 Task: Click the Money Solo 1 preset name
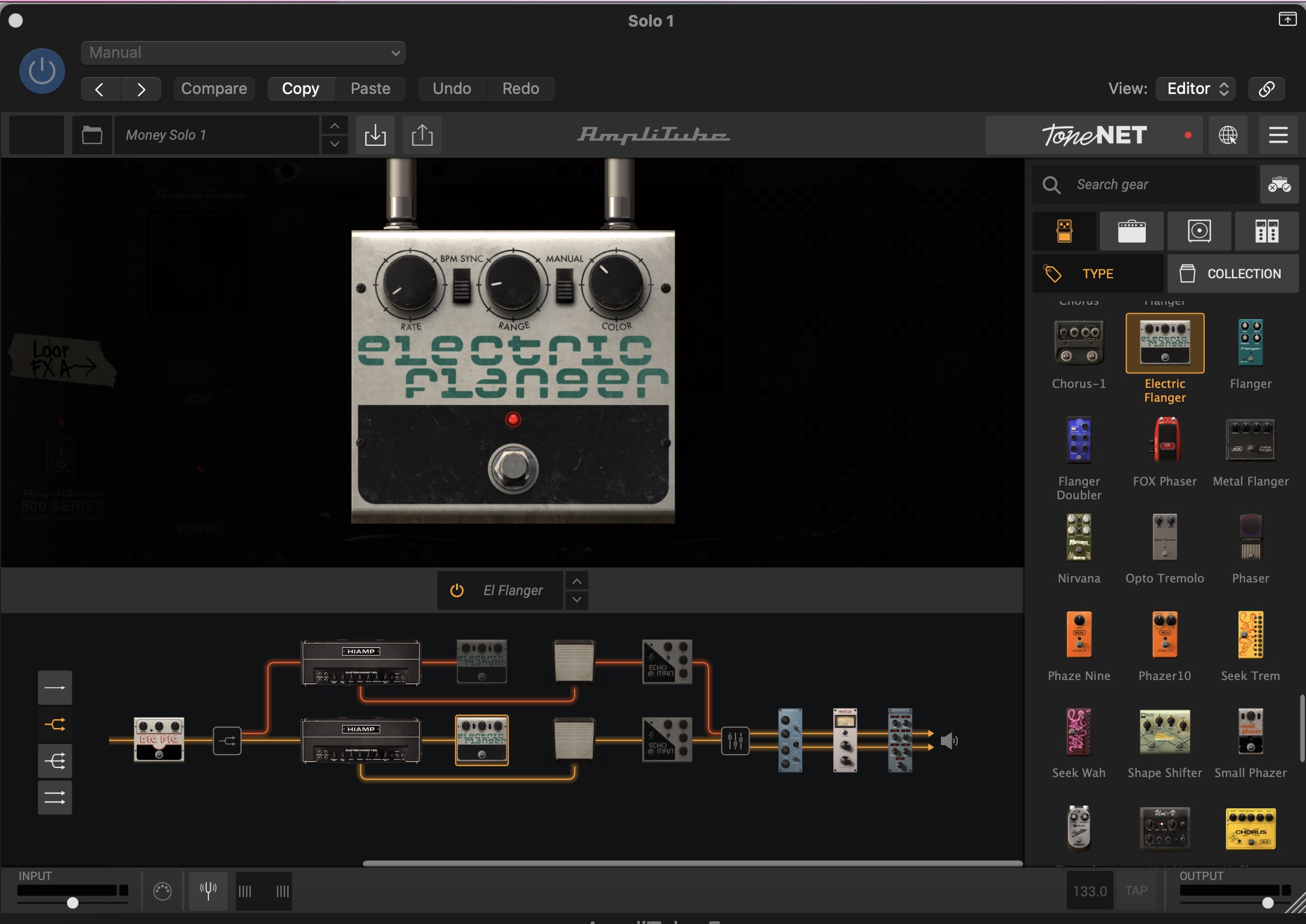point(217,135)
